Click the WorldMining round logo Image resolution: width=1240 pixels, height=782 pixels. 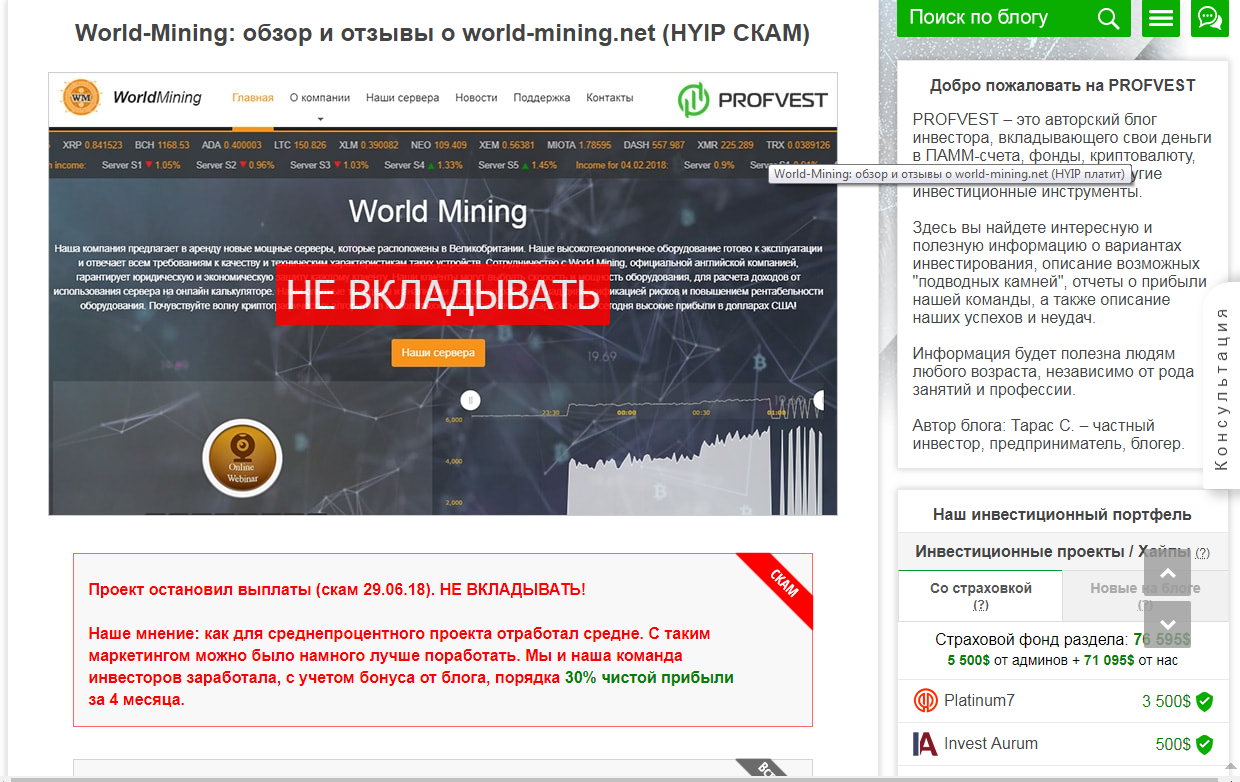tap(80, 98)
